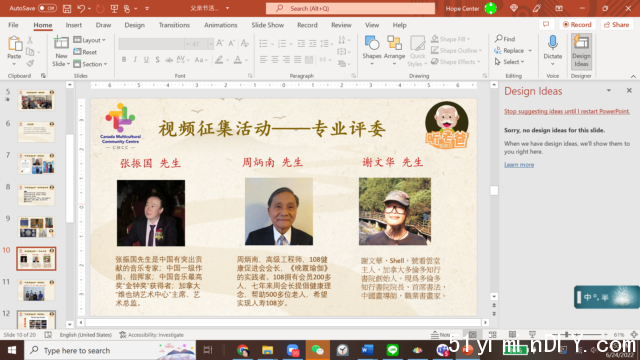Switch to Reading View icon
Image resolution: width=640 pixels, height=360 pixels.
[512, 335]
